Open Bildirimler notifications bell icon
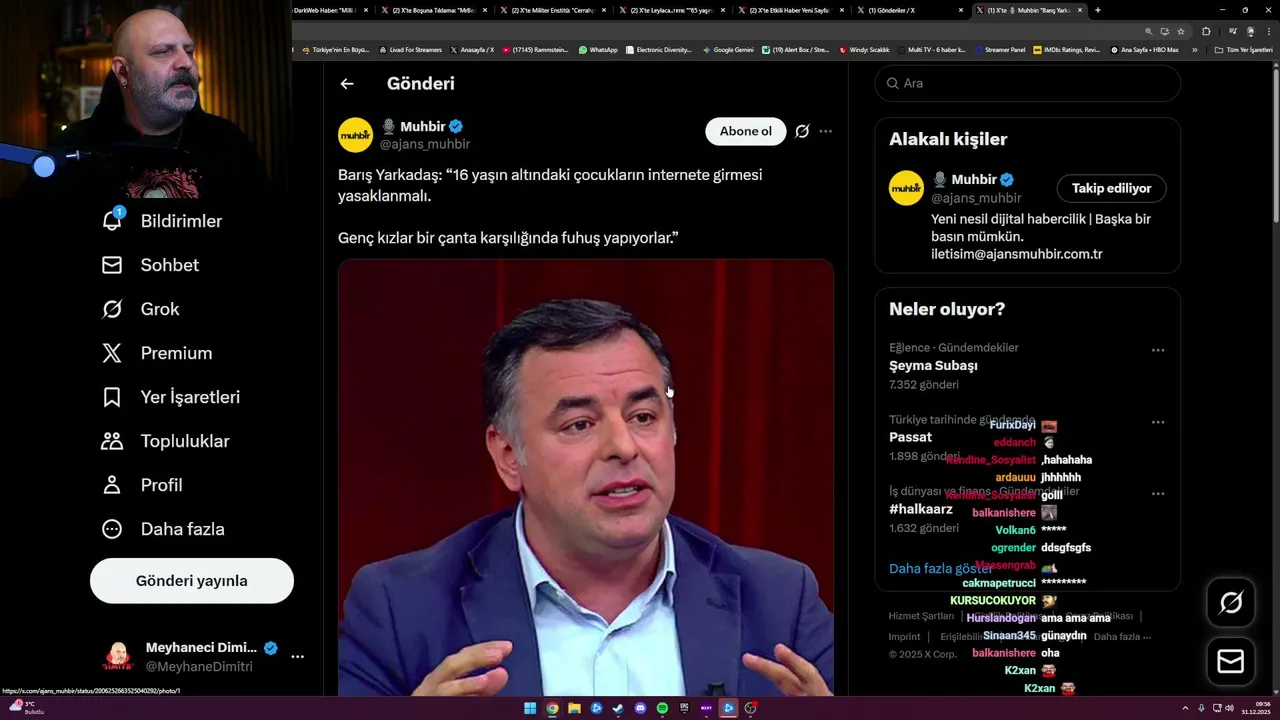Screen dimensions: 1280x720 pos(112,220)
